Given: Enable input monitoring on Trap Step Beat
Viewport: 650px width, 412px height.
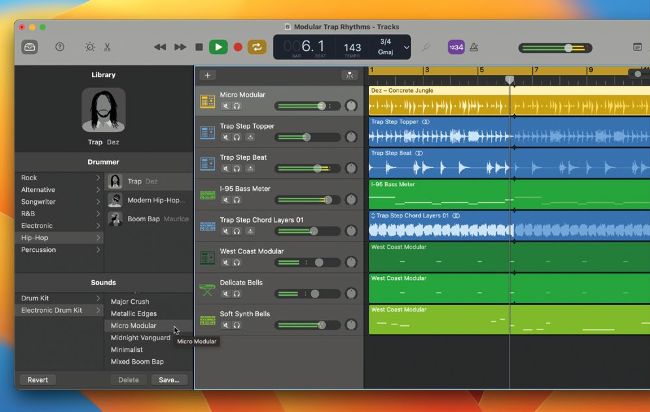Looking at the screenshot, I should point(250,169).
